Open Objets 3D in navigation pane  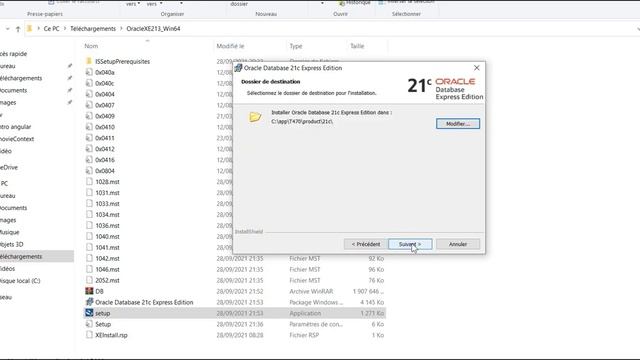(x=11, y=244)
